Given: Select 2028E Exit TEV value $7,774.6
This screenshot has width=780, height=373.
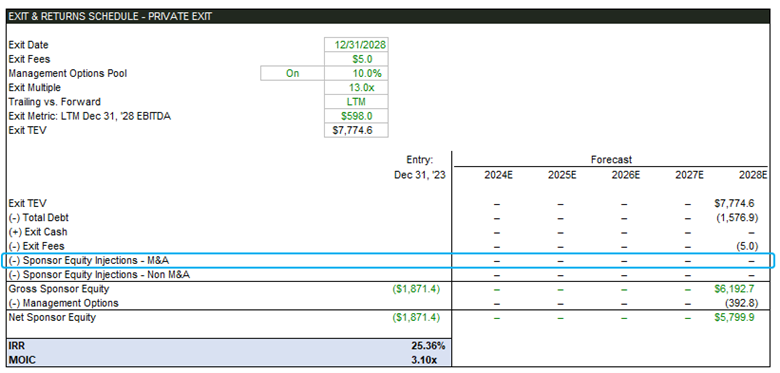Looking at the screenshot, I should pyautogui.click(x=734, y=203).
